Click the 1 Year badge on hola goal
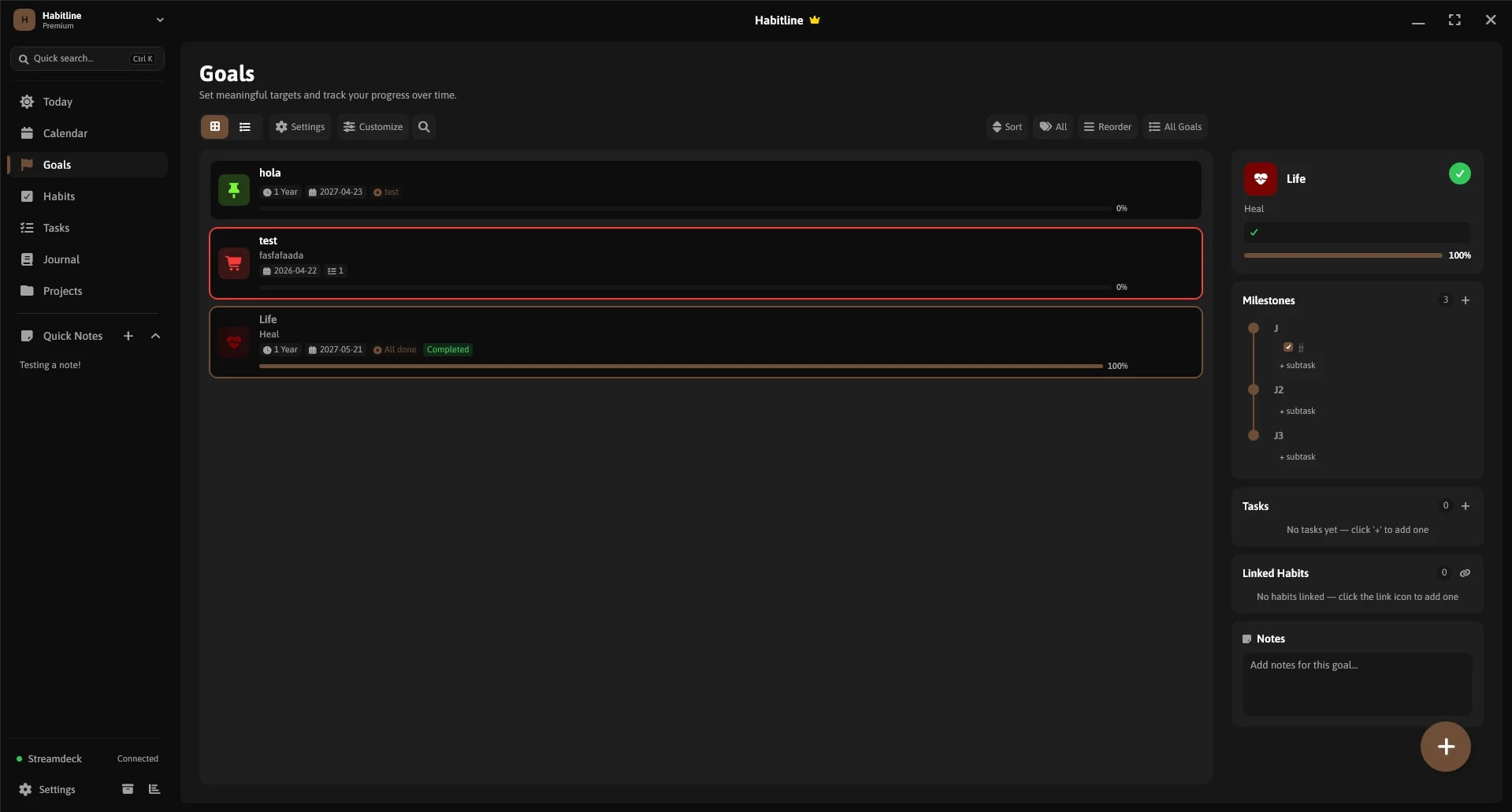The height and width of the screenshot is (812, 1512). click(x=280, y=192)
